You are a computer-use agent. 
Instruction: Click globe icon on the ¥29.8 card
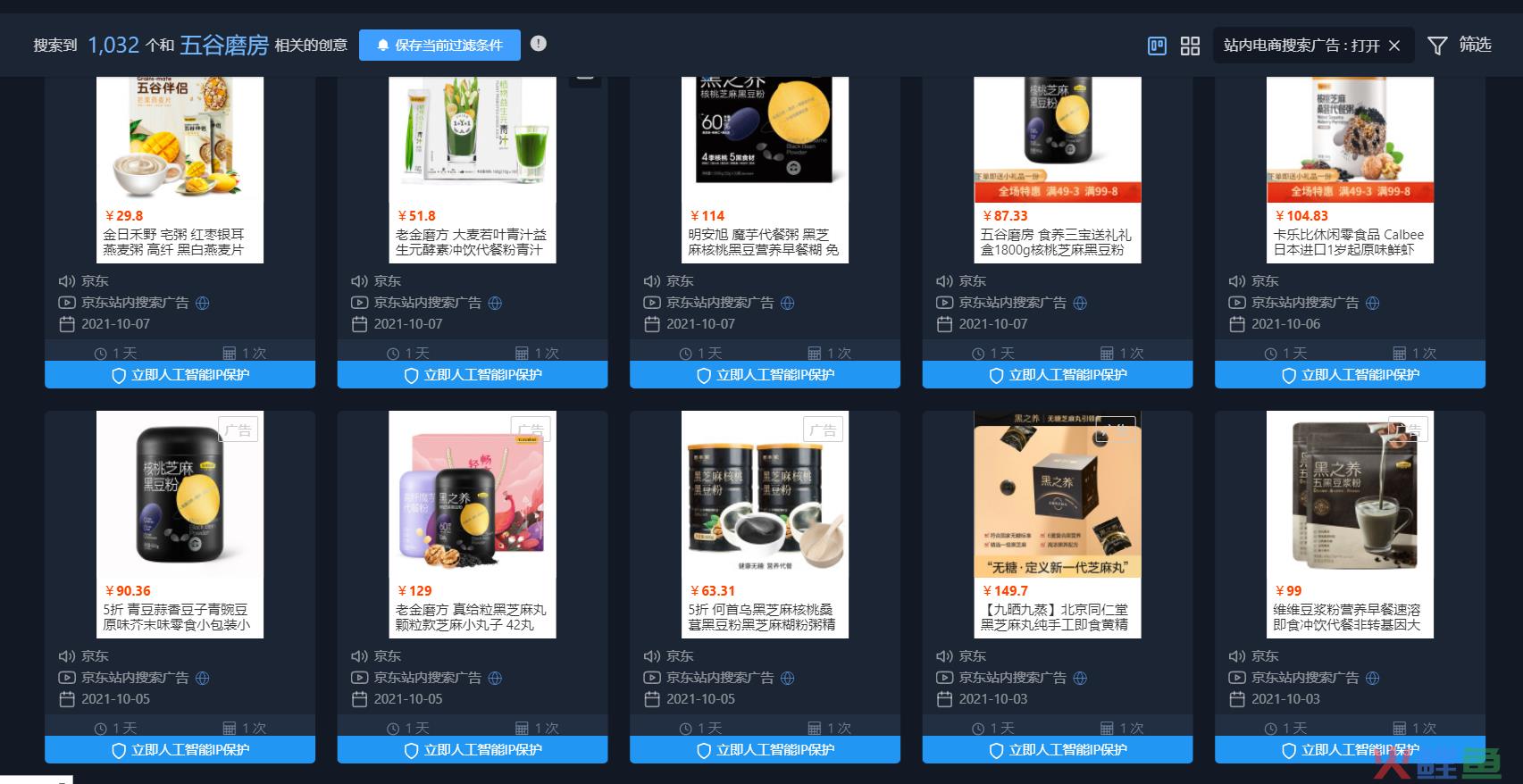coord(203,303)
